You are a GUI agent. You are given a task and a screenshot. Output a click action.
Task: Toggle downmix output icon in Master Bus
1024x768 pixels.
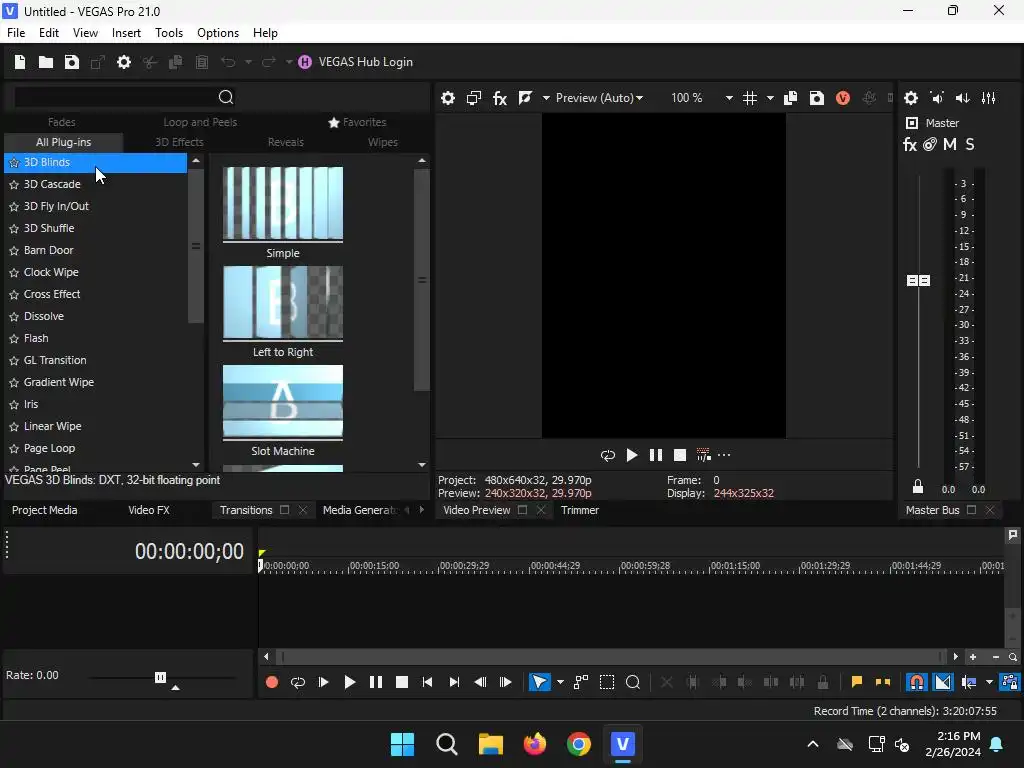[937, 98]
